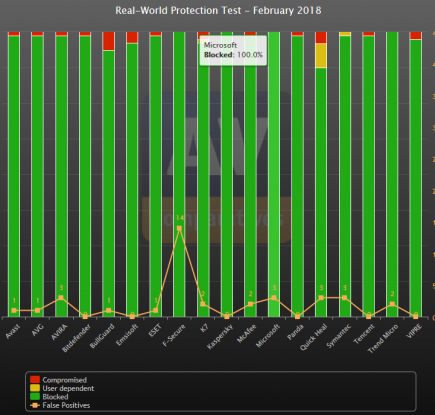Click the Trend Micro false positives marker labeled 2

(x=392, y=304)
